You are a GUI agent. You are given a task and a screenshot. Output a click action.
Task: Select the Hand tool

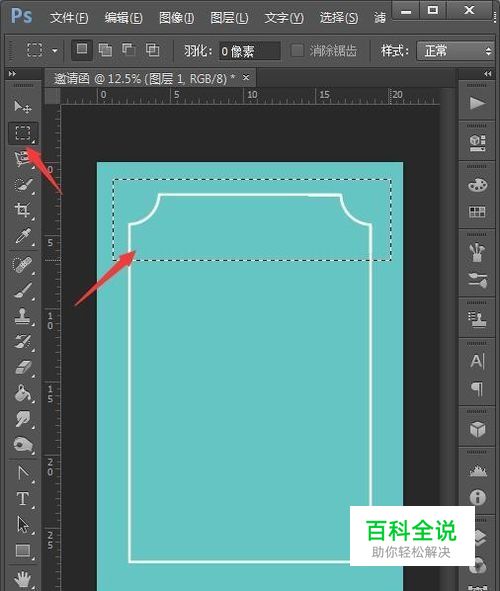tap(23, 579)
